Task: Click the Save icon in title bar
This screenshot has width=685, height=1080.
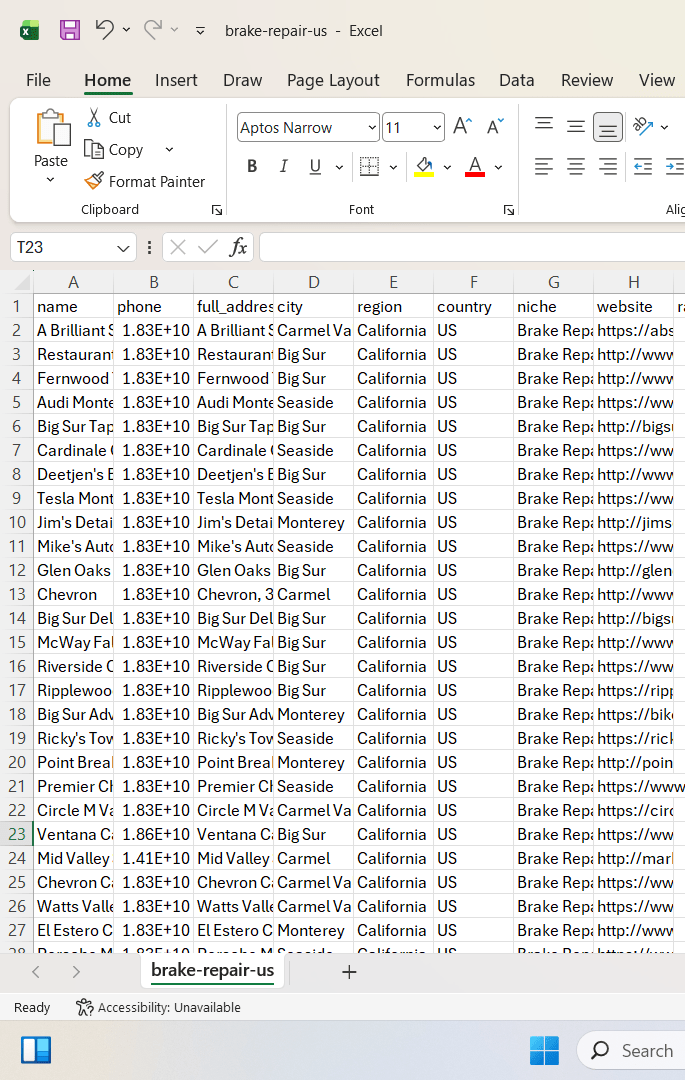Action: [70, 30]
